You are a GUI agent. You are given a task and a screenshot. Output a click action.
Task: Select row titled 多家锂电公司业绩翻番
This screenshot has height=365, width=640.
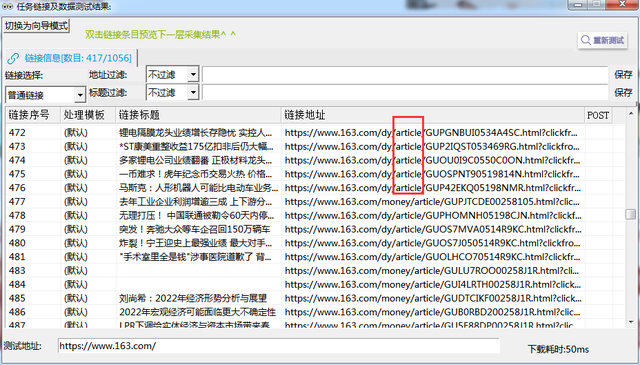(309, 160)
